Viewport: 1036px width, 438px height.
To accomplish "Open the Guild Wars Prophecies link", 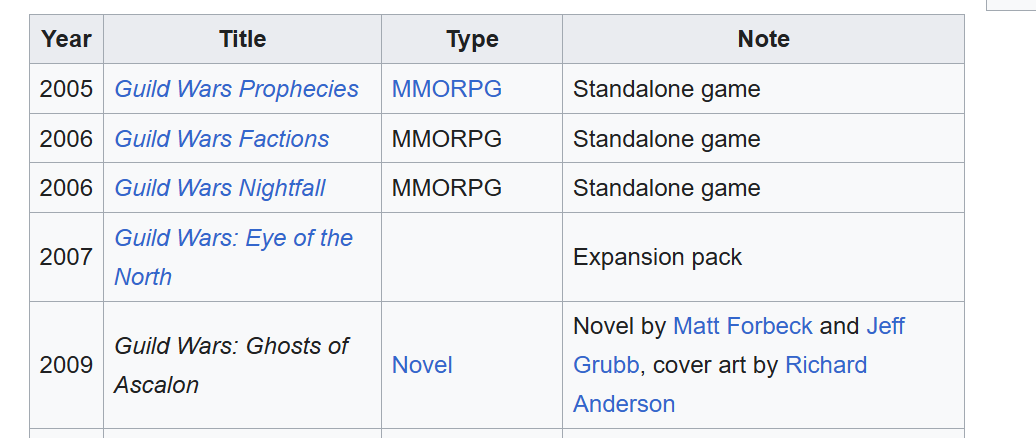I will click(x=237, y=89).
